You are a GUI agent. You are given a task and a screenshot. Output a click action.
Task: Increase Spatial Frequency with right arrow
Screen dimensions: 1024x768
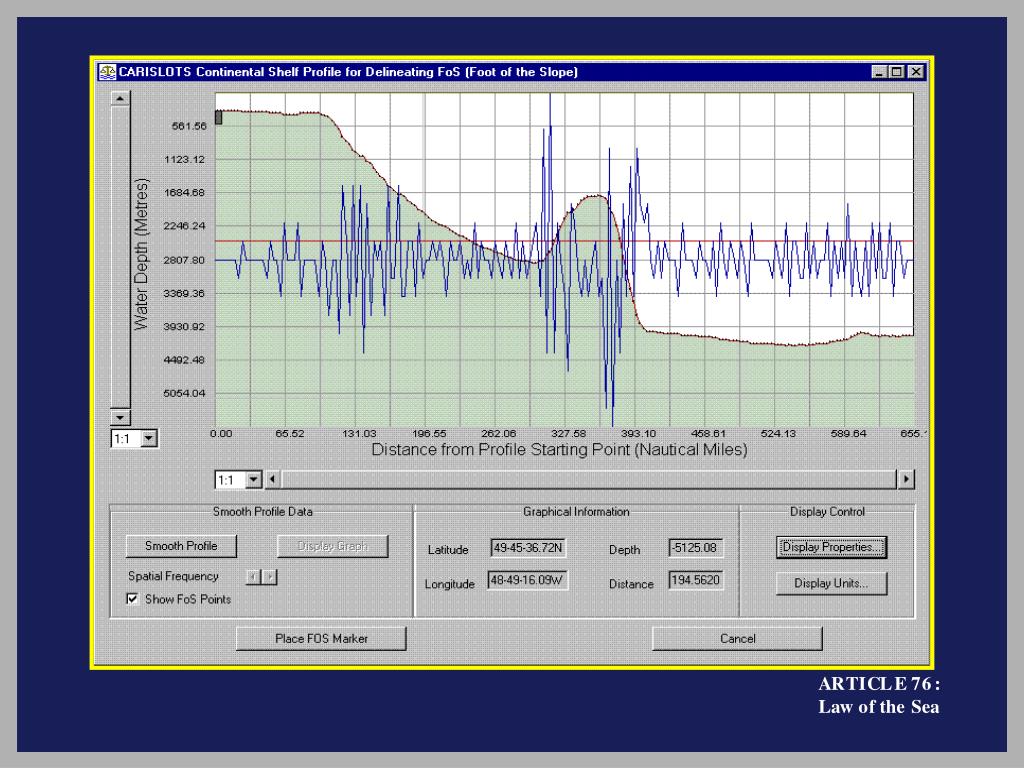[269, 577]
